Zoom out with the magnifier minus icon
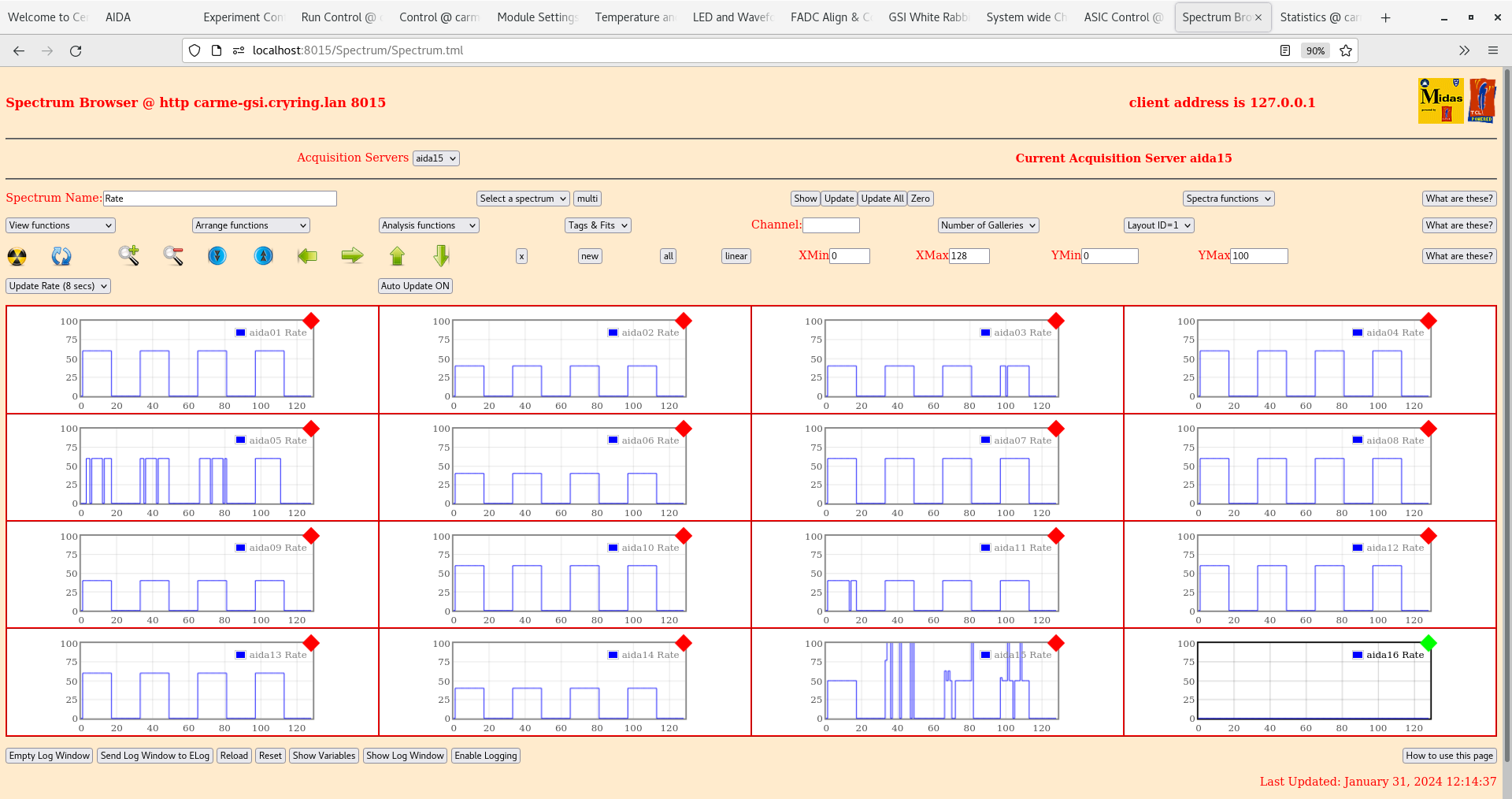This screenshot has height=799, width=1512. pyautogui.click(x=173, y=255)
